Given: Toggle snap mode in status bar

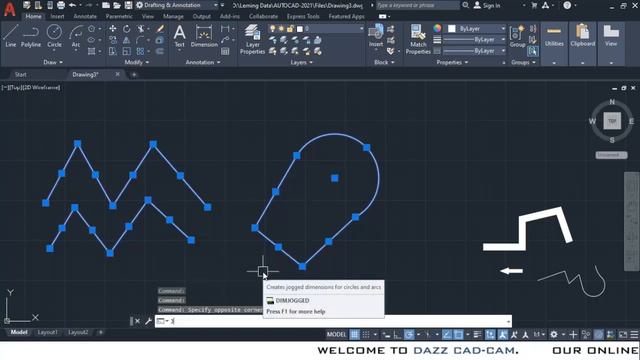Looking at the screenshot, I should tap(366, 335).
